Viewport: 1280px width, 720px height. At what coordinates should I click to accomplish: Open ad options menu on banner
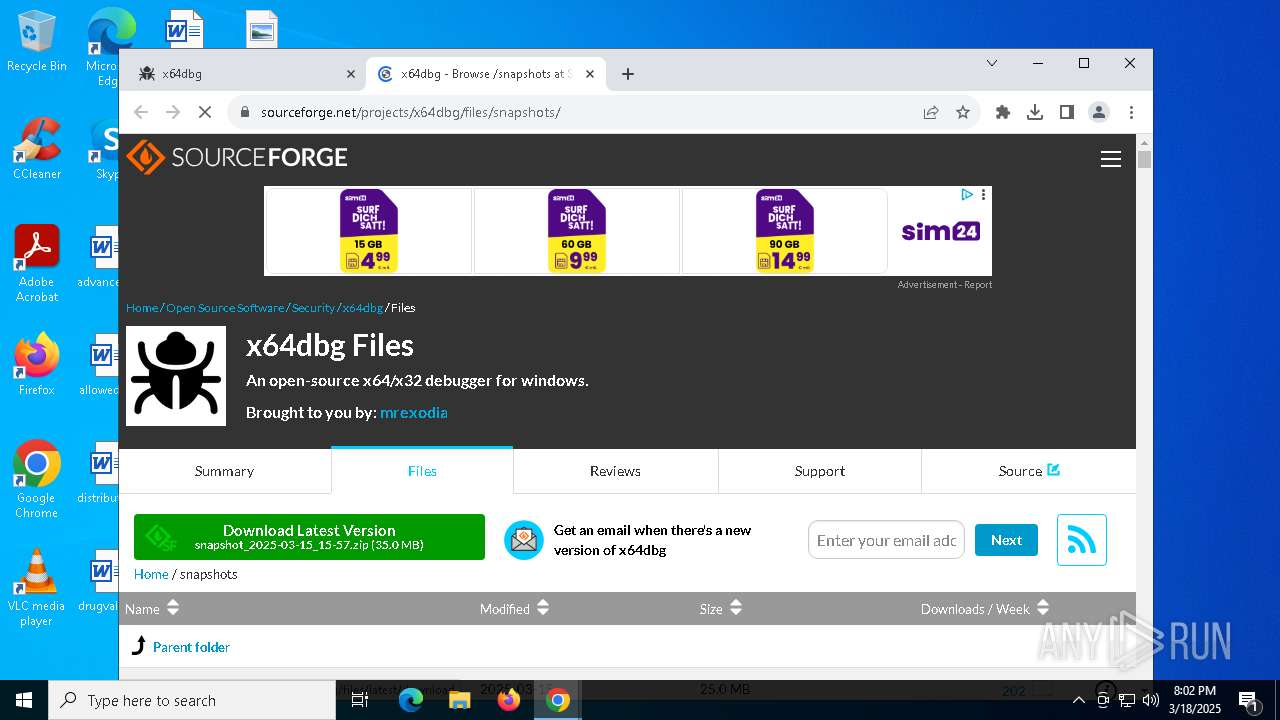[984, 195]
